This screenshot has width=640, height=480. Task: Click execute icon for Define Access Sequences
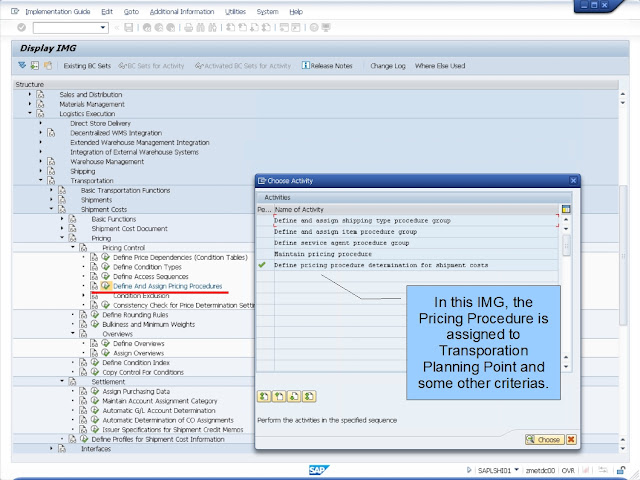105,276
